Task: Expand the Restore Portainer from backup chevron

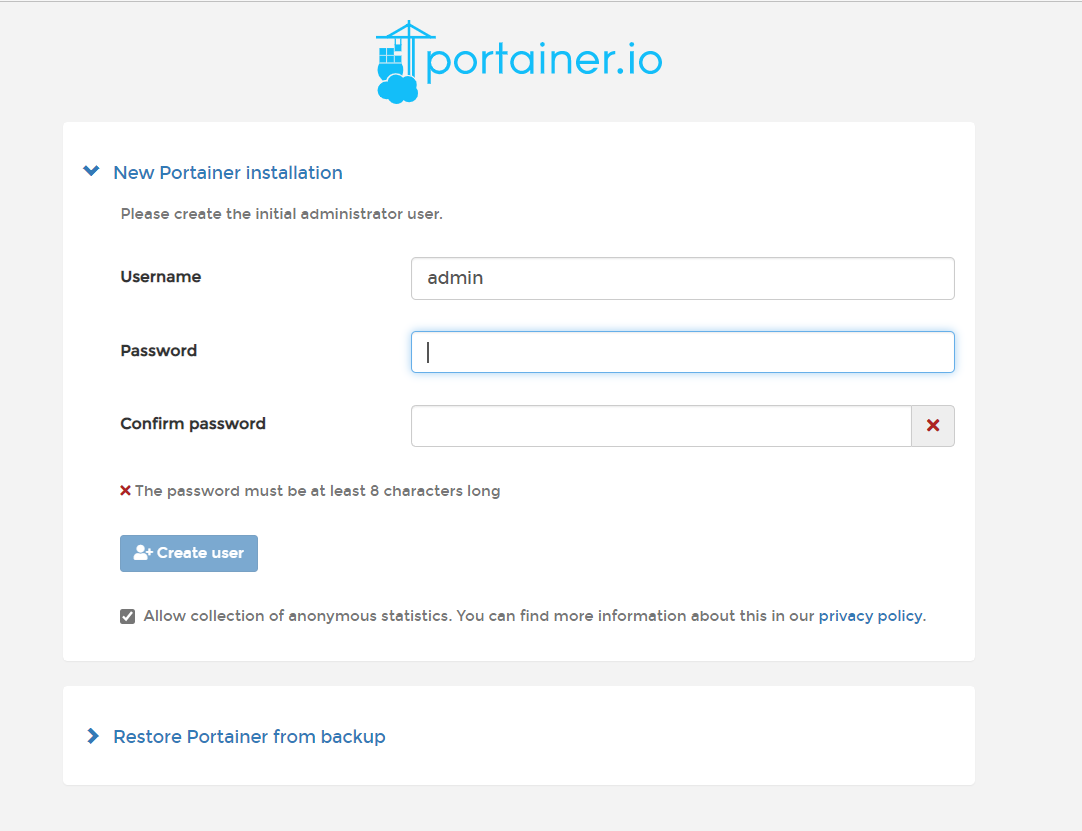Action: click(92, 736)
